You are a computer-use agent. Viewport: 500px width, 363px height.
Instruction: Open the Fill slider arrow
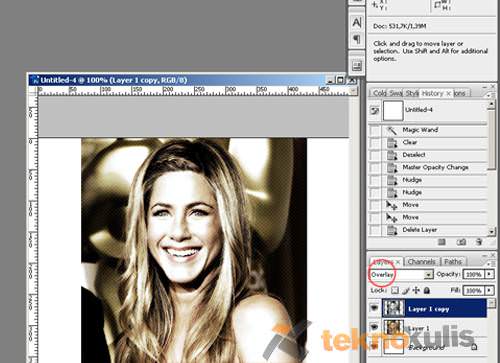click(x=489, y=290)
